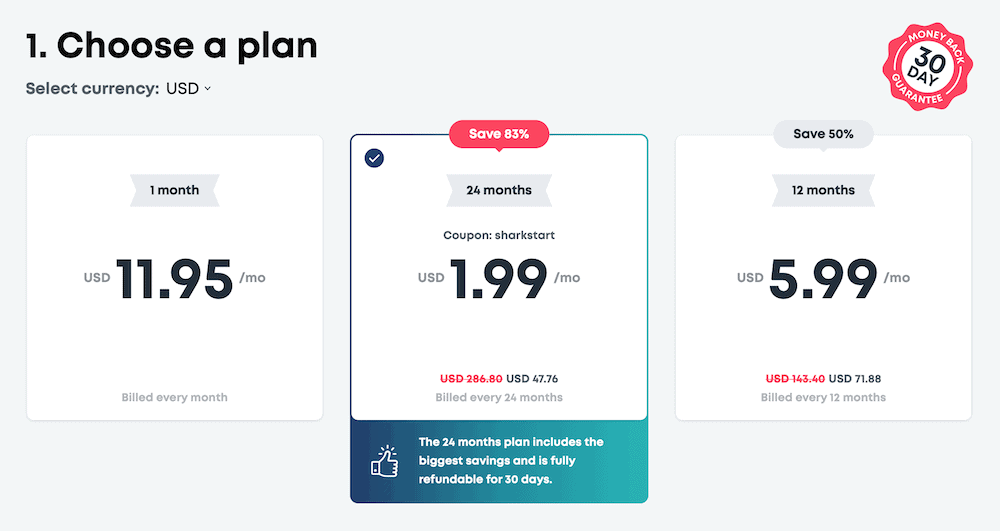Open the USD currency dropdown

click(x=188, y=88)
